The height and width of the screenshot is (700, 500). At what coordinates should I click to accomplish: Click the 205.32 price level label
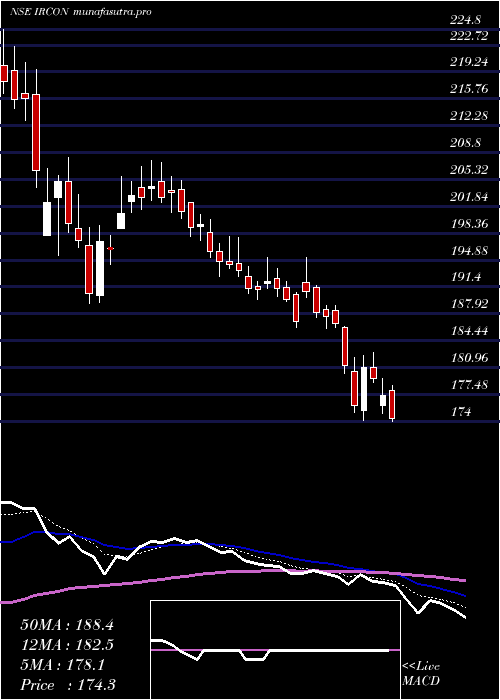coord(469,170)
